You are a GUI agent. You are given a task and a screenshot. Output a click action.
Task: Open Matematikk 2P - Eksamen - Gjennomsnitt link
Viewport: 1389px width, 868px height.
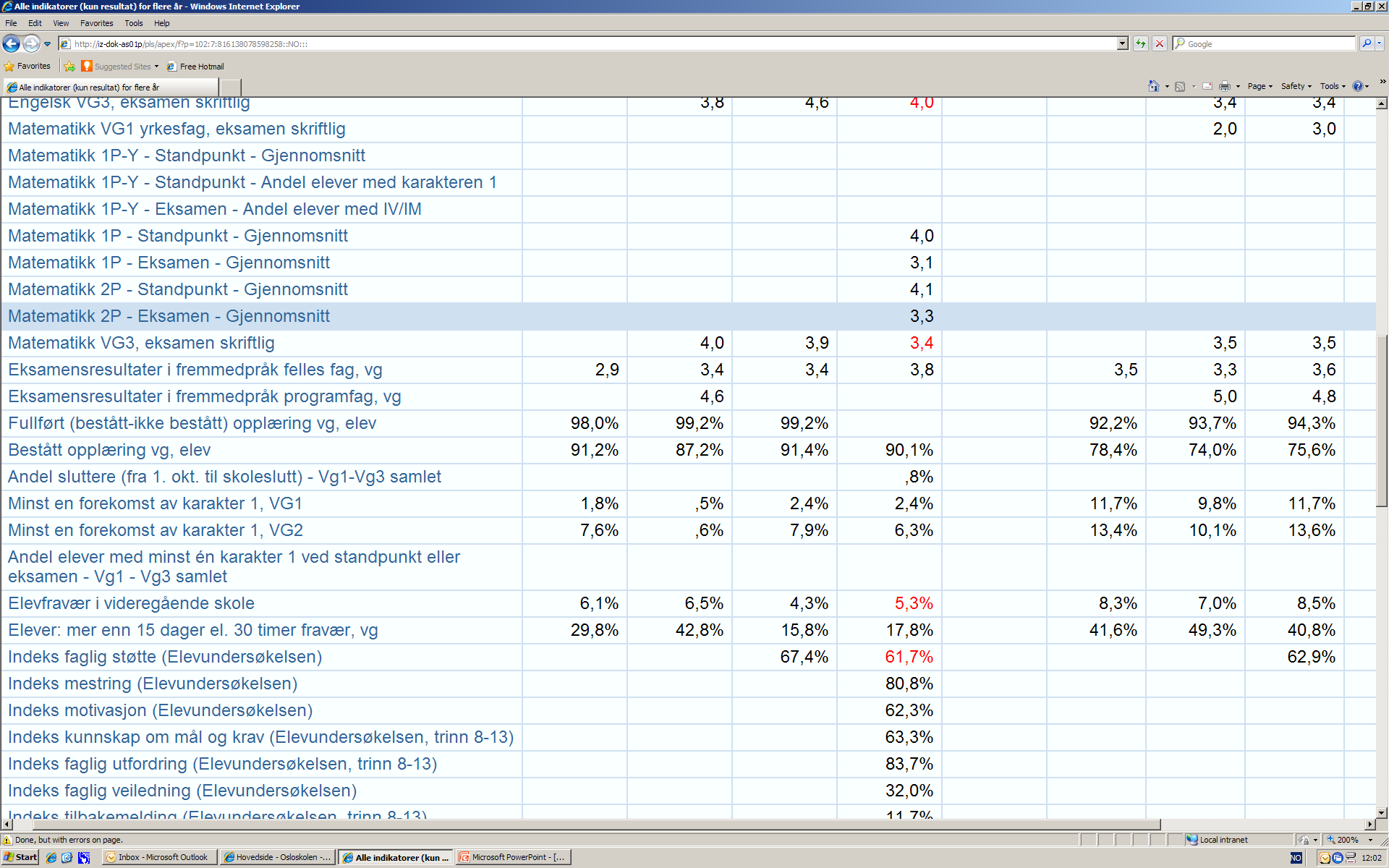coord(169,316)
